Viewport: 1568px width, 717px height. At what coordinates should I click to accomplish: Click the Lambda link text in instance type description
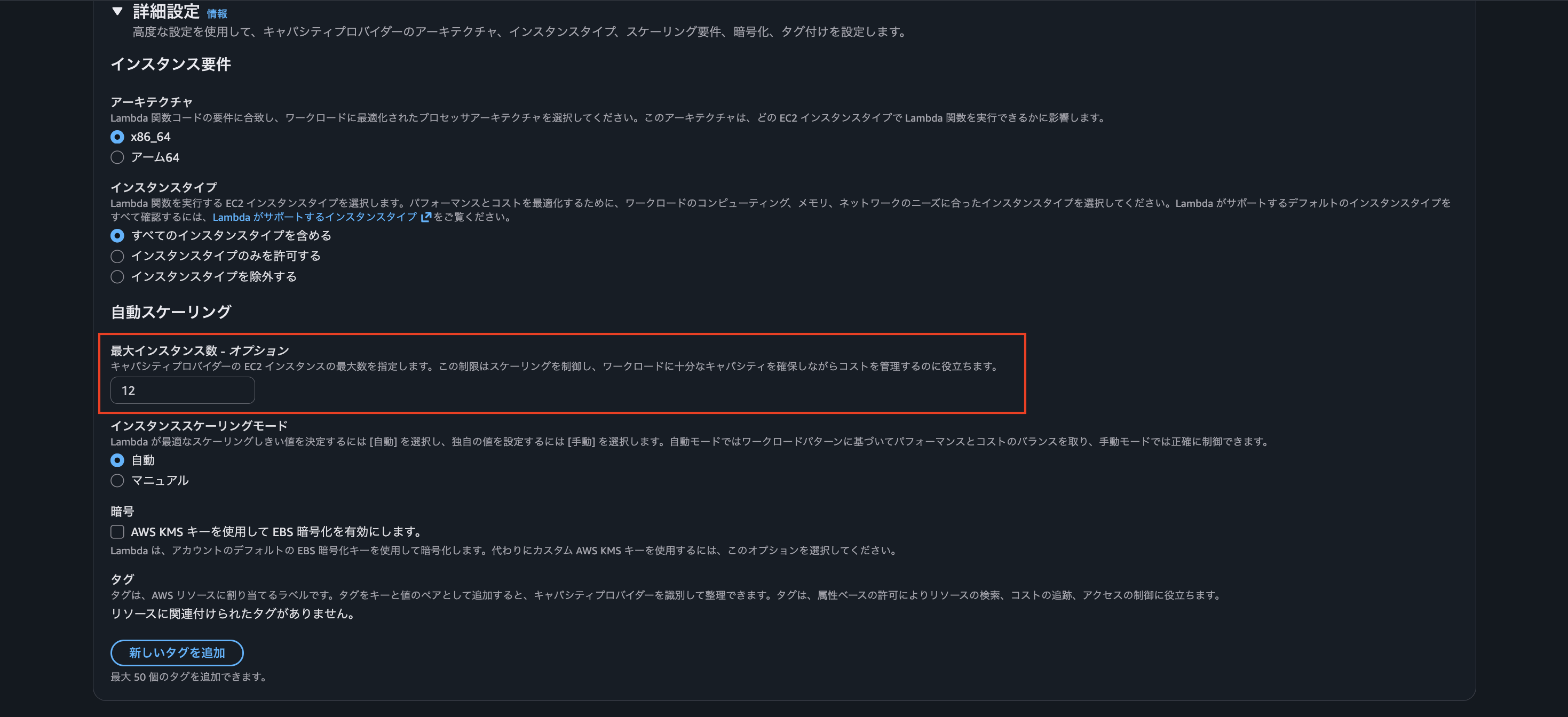tap(231, 217)
